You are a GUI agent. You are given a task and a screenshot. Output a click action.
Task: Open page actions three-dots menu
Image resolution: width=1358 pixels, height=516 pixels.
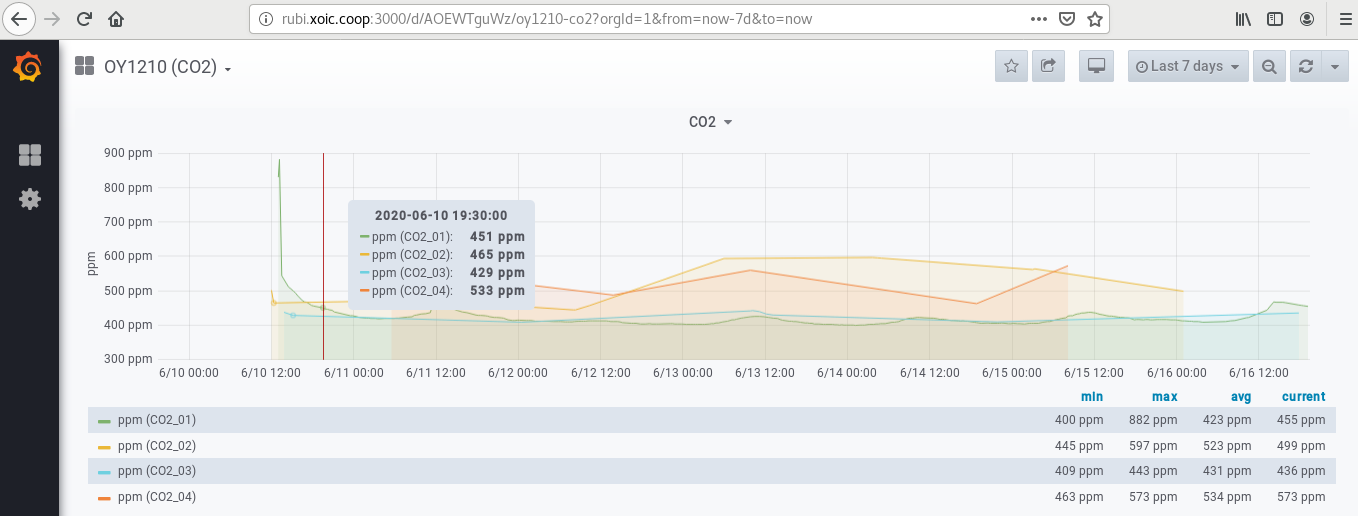(x=1040, y=18)
